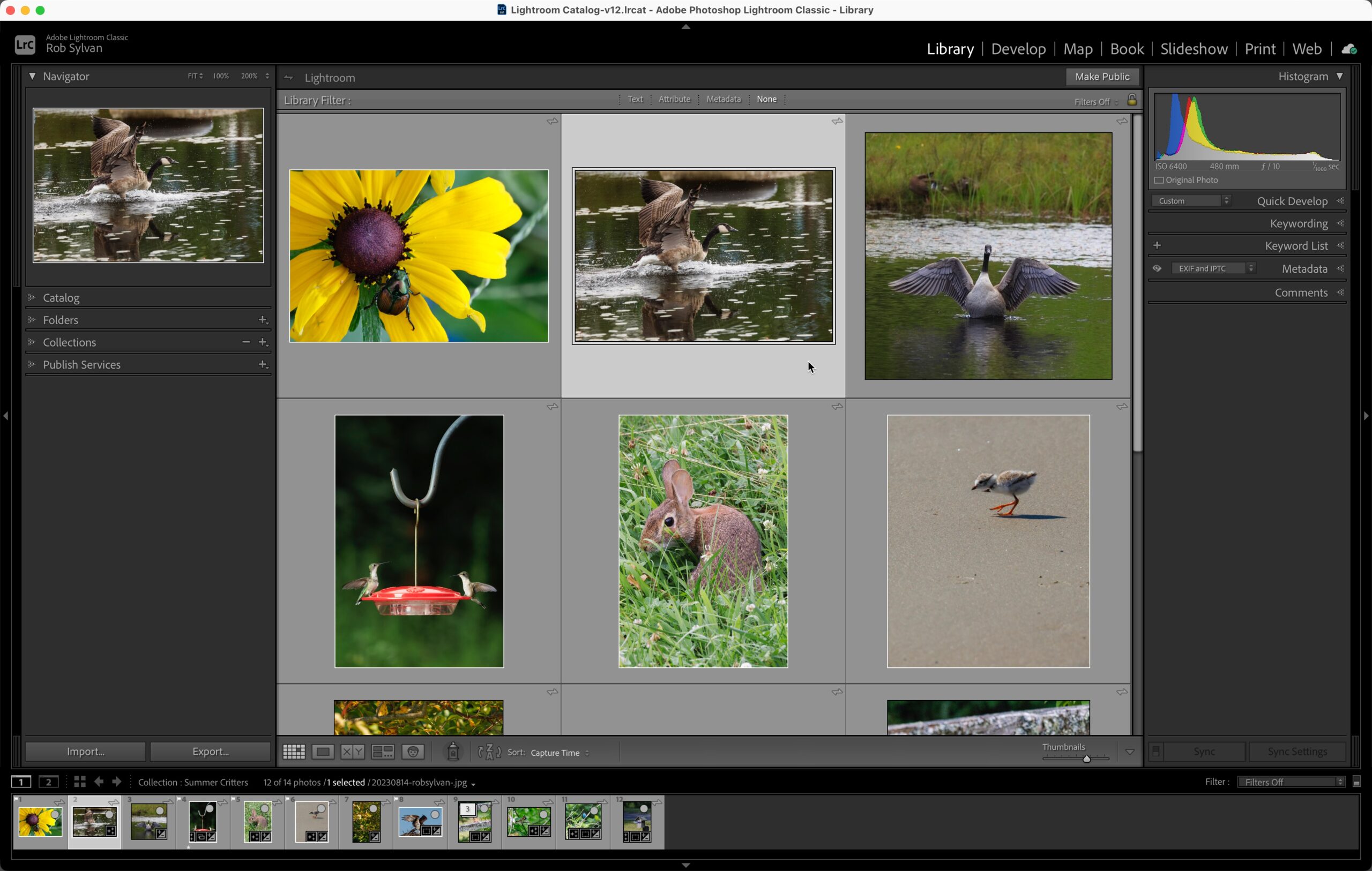Switch to the Develop module
Image resolution: width=1372 pixels, height=871 pixels.
pyautogui.click(x=1018, y=48)
